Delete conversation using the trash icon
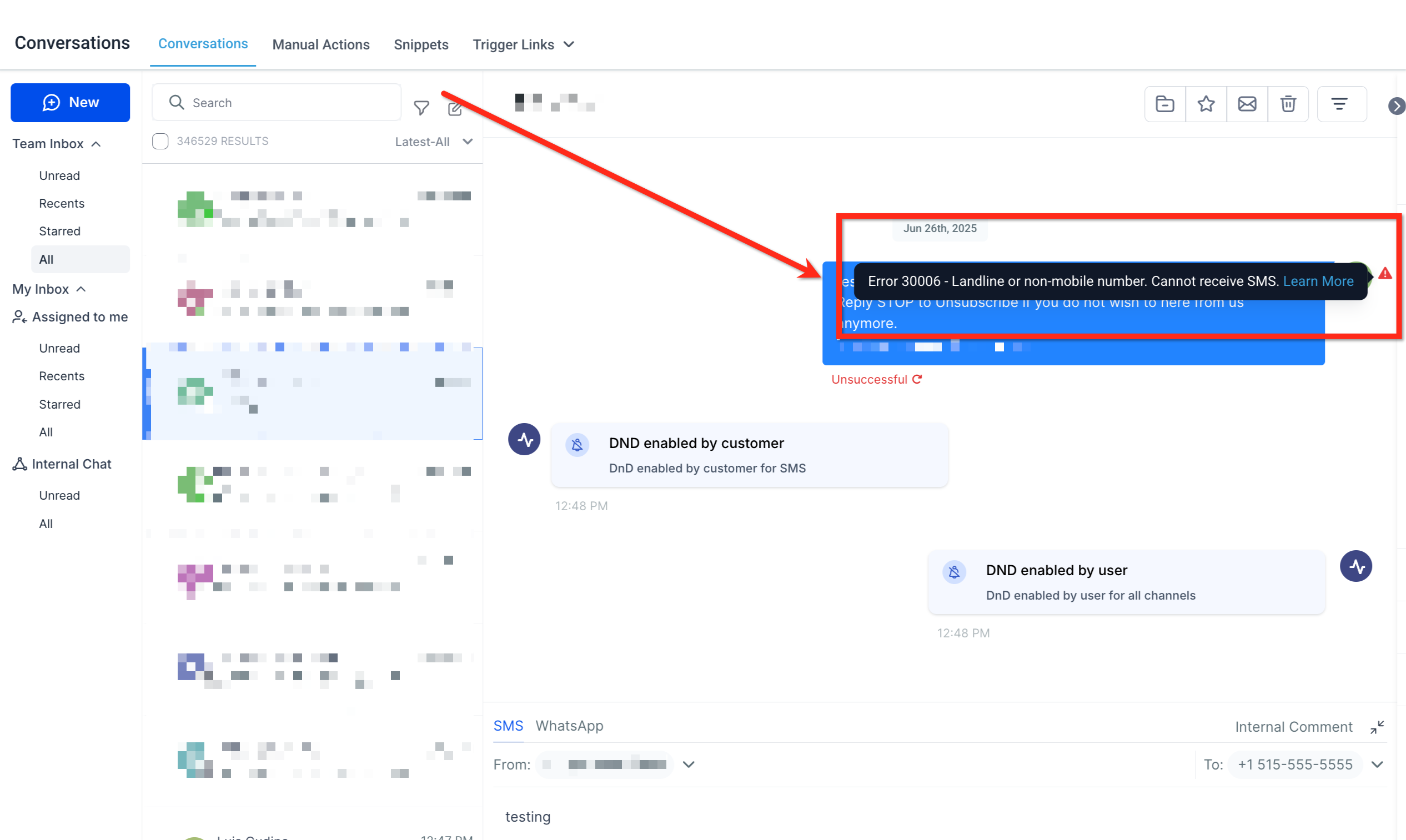Screen dimensions: 1406x840 pos(1288,104)
